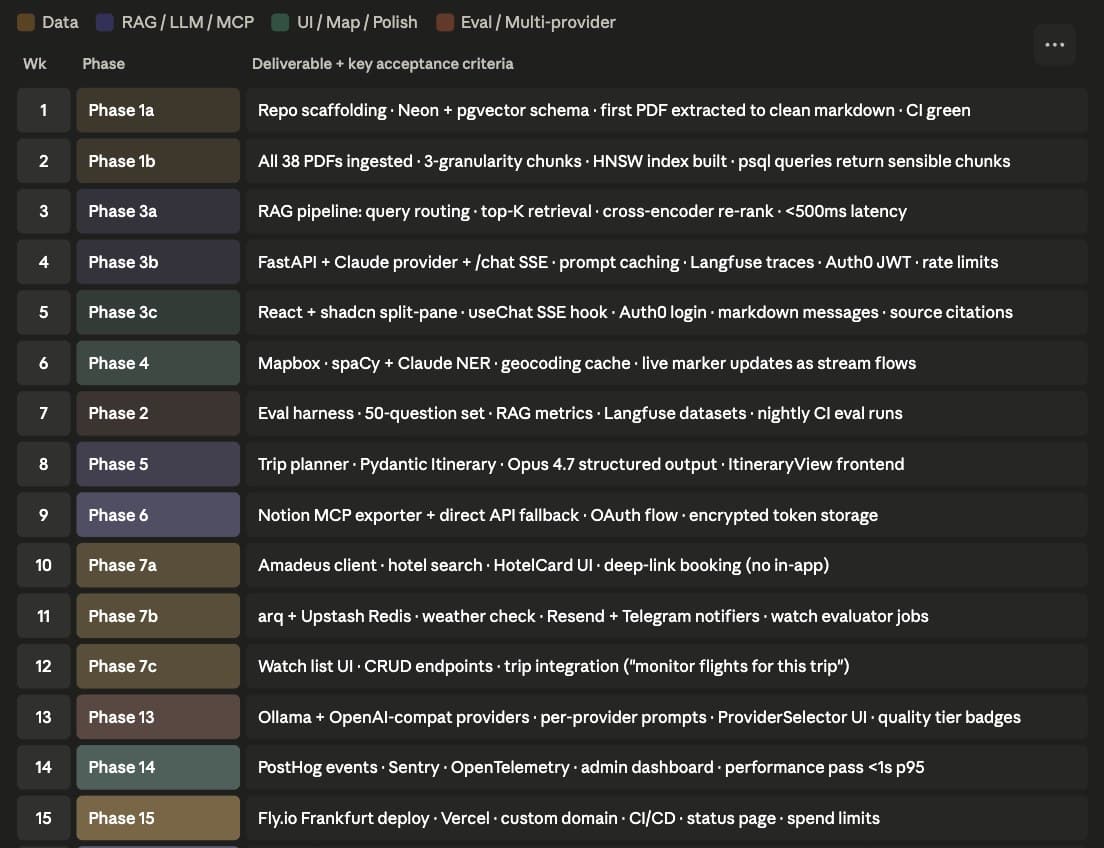
Task: Select the Phase 14 cell
Action: pos(158,768)
